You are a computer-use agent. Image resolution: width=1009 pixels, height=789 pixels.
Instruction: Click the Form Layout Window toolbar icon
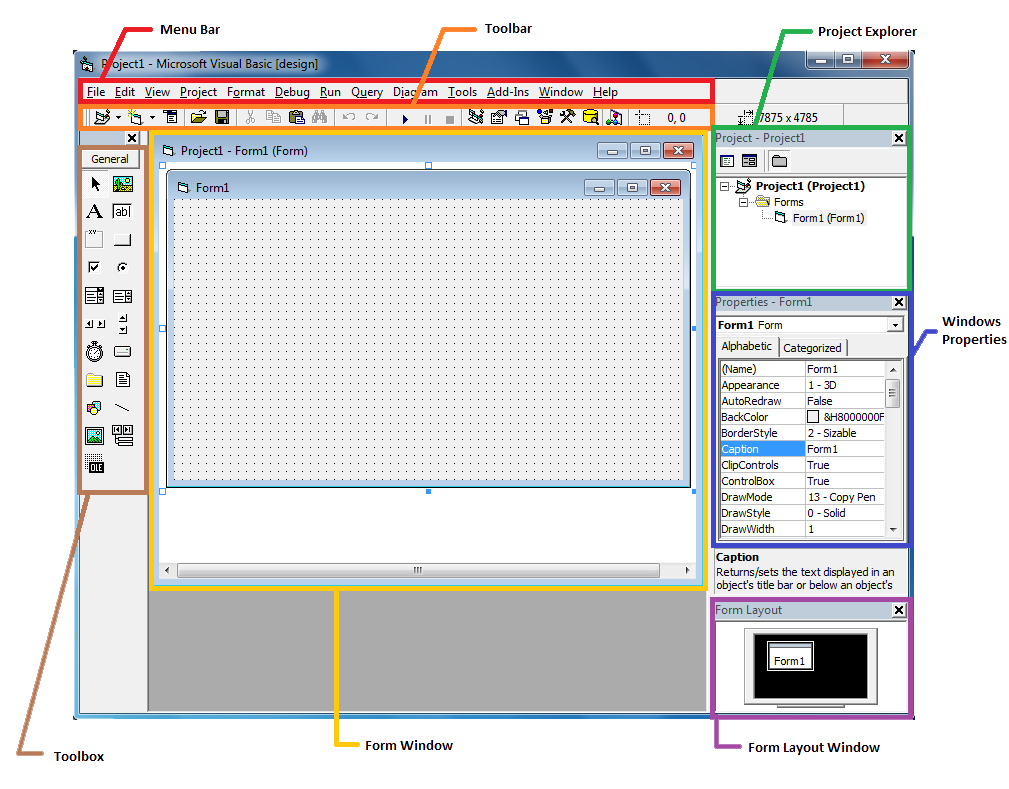(x=522, y=117)
